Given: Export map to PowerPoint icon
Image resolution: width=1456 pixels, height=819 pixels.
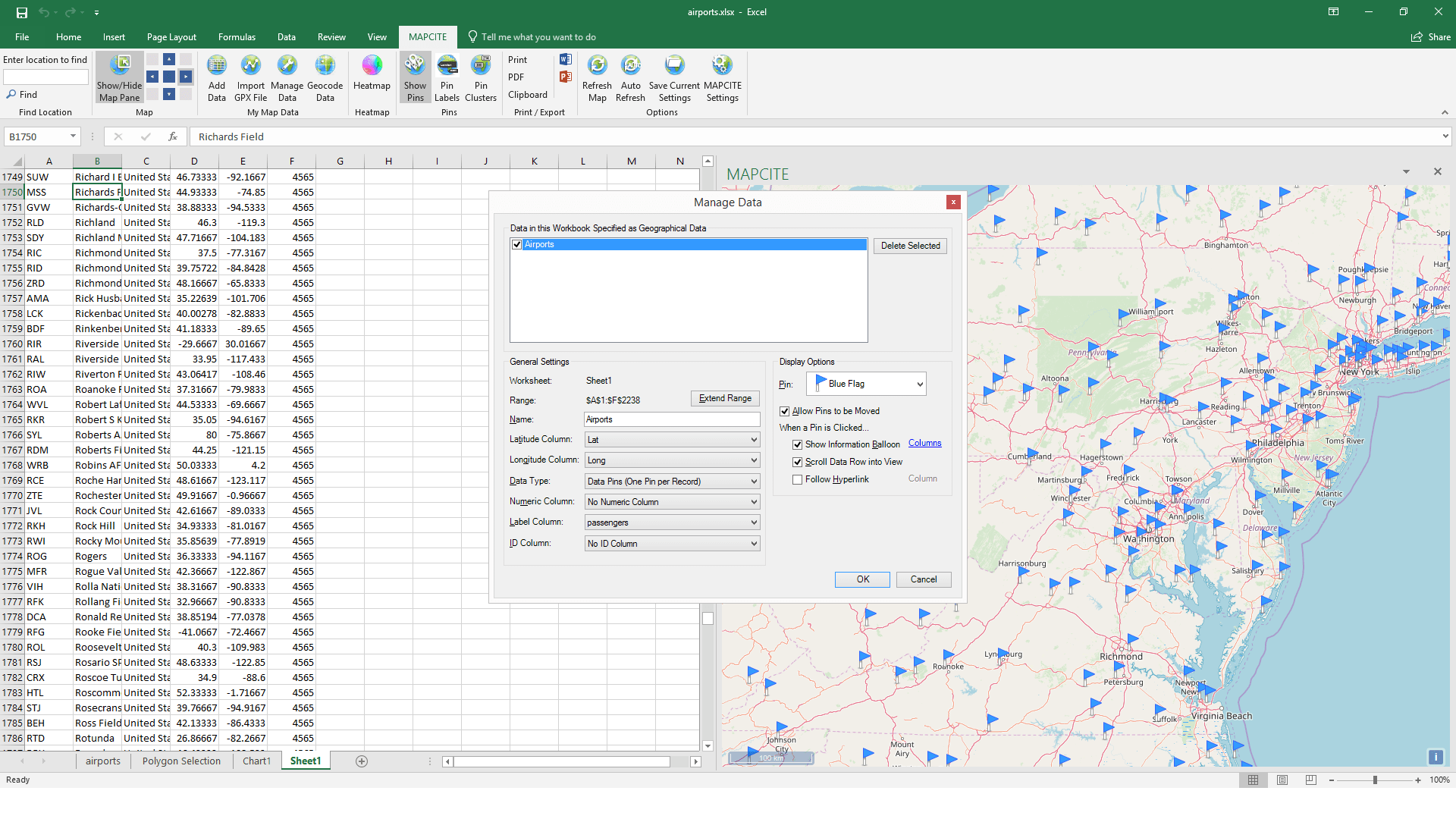Looking at the screenshot, I should click(565, 77).
